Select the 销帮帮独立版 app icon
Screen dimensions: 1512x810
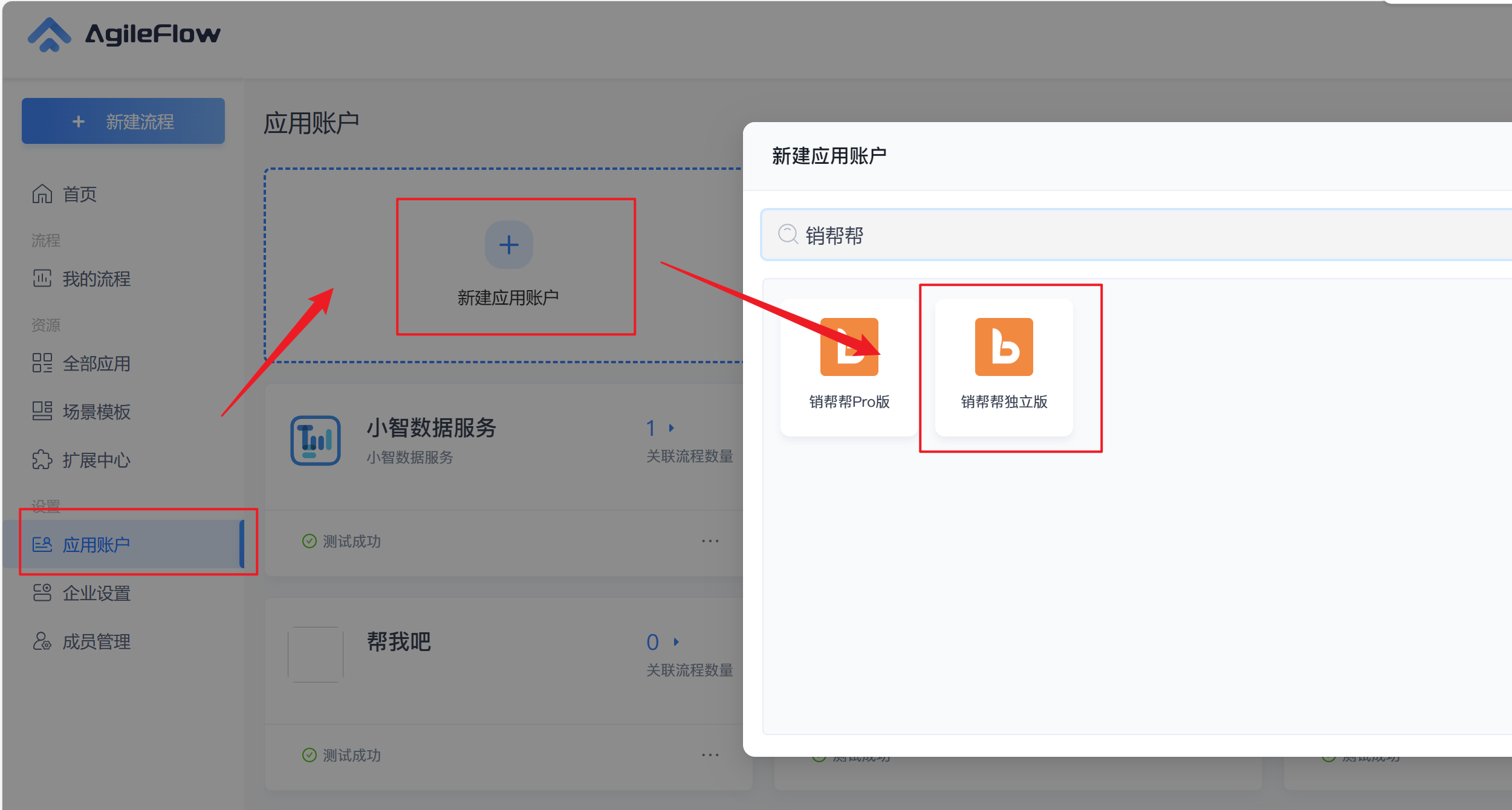click(1004, 347)
